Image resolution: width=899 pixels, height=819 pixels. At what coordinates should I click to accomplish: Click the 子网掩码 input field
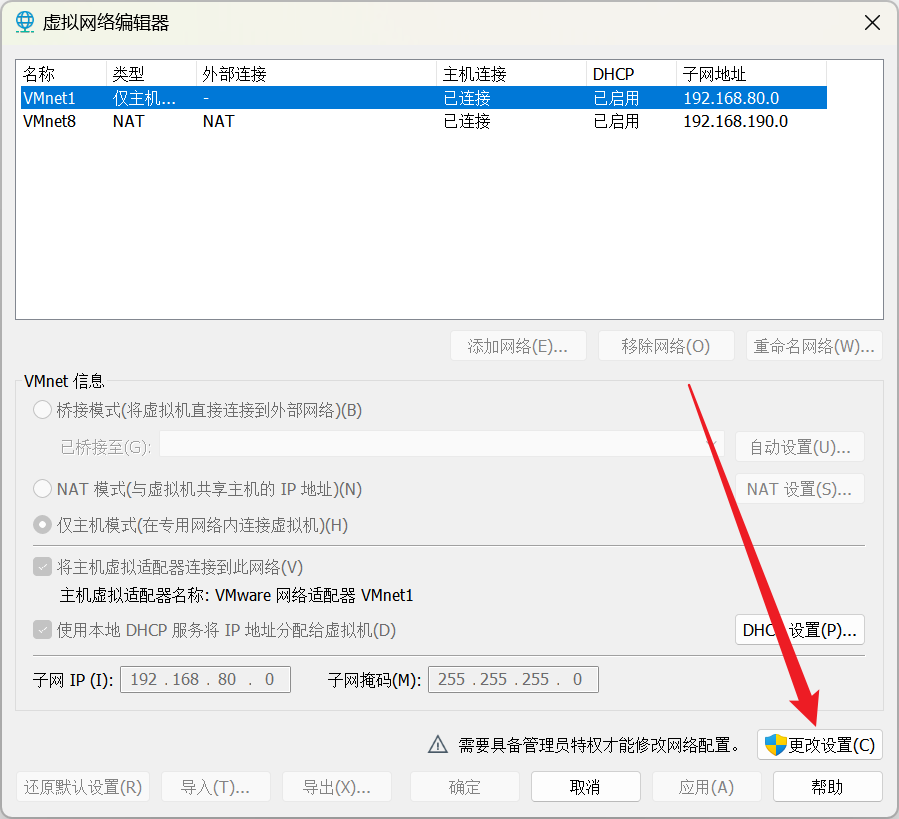[x=513, y=679]
